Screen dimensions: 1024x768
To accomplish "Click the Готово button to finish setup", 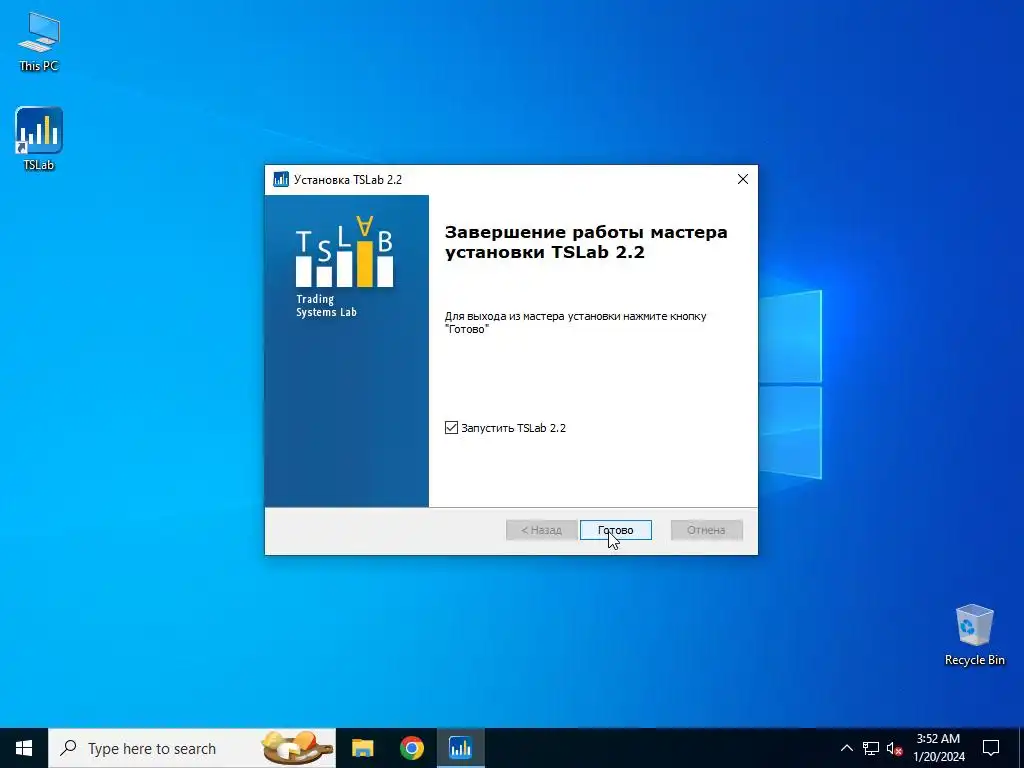I will [615, 530].
